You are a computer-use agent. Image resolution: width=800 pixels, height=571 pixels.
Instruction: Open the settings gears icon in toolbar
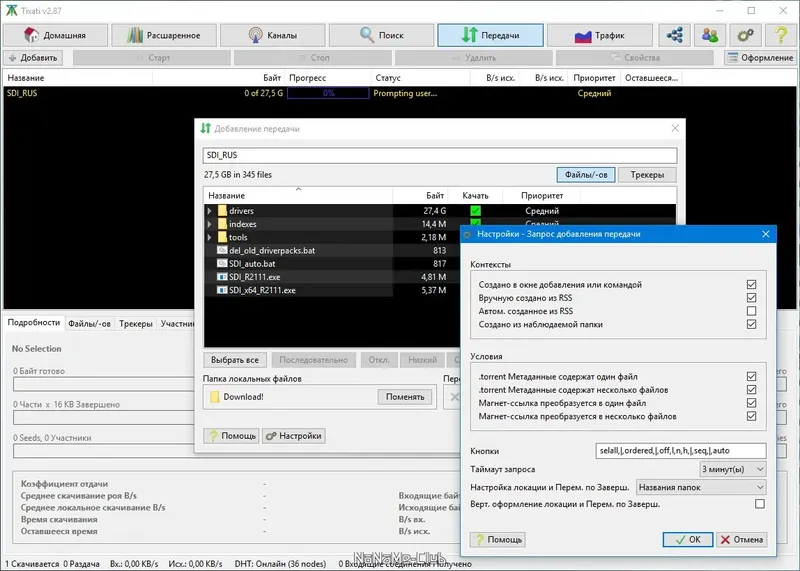tap(745, 35)
